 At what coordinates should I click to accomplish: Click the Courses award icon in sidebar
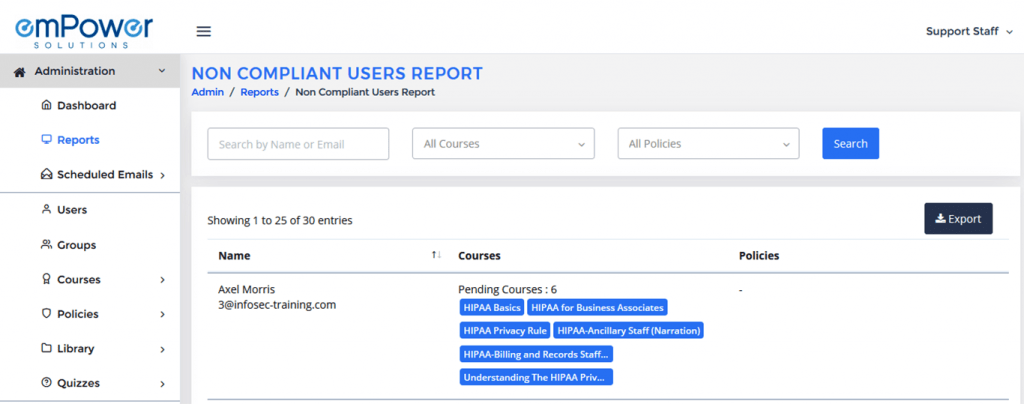(46, 280)
